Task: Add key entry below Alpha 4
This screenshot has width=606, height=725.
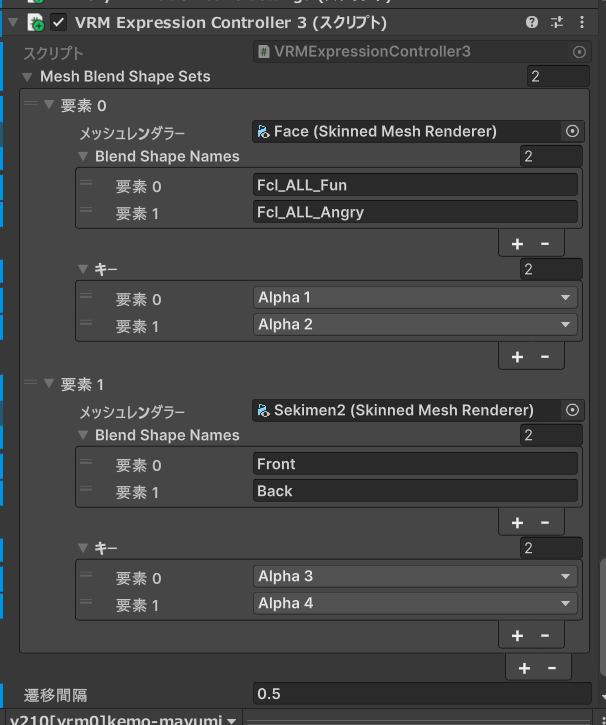Action: (x=517, y=635)
